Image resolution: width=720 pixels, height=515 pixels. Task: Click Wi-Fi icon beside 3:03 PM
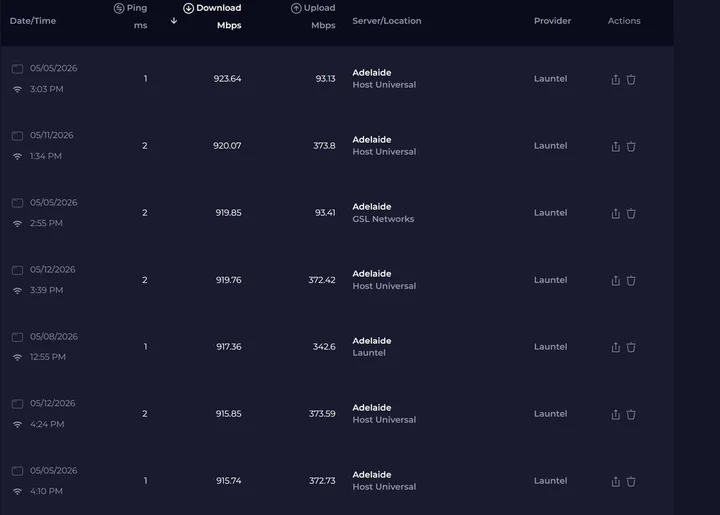coord(17,90)
